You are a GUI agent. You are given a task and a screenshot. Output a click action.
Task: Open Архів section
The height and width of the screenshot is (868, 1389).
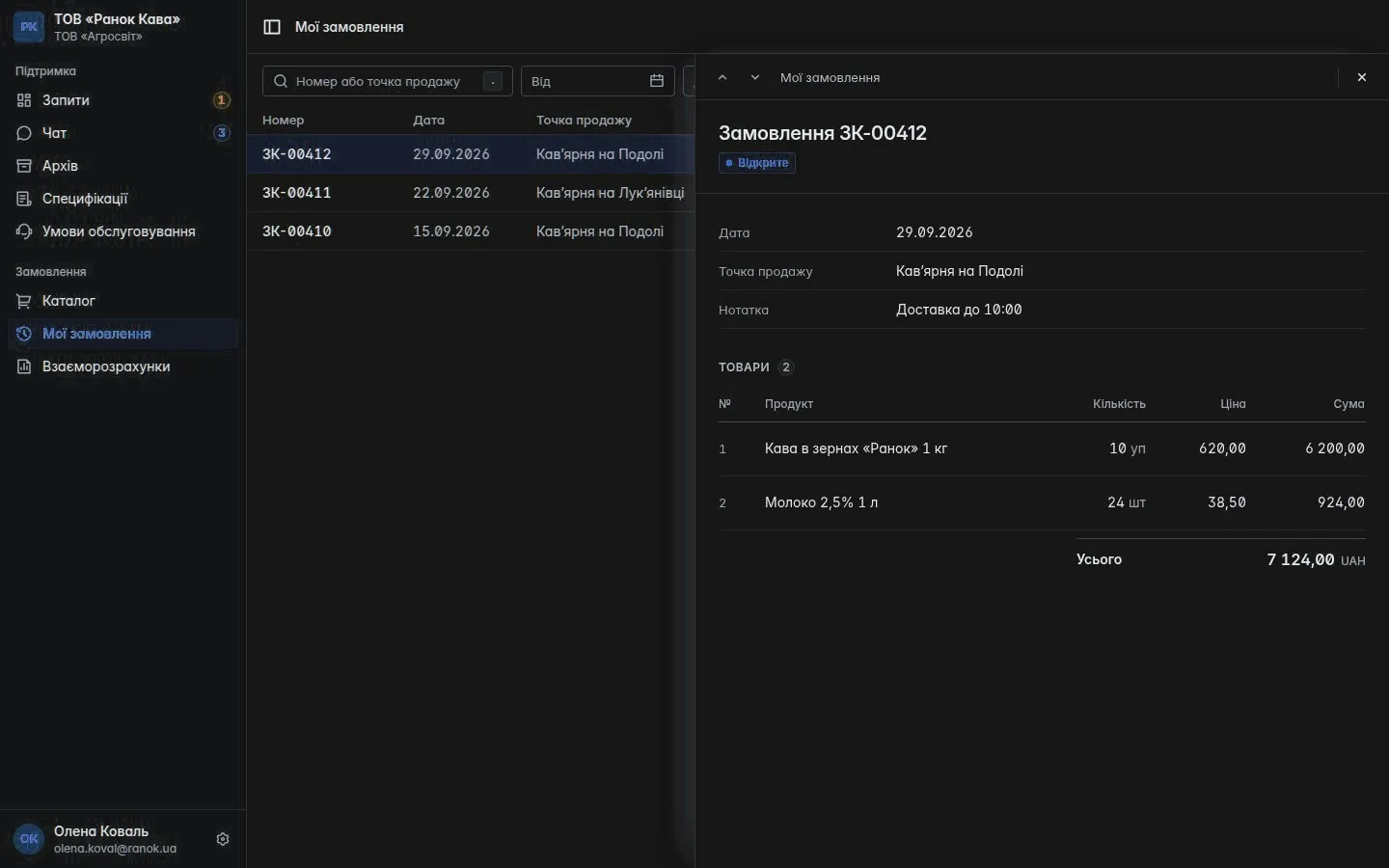pos(123,166)
